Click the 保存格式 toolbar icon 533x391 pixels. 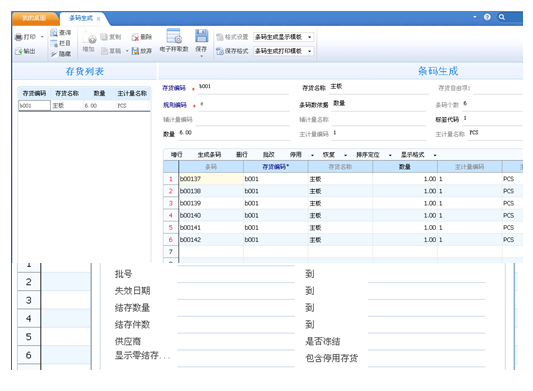click(x=220, y=51)
